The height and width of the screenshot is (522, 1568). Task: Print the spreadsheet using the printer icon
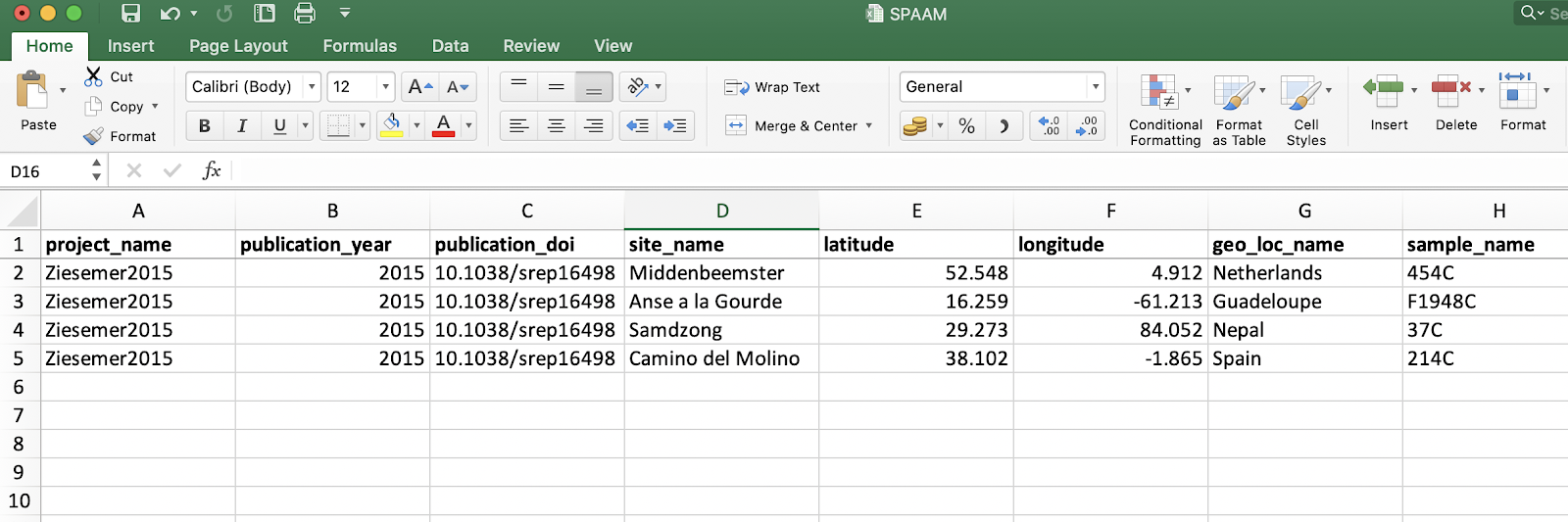pyautogui.click(x=305, y=14)
